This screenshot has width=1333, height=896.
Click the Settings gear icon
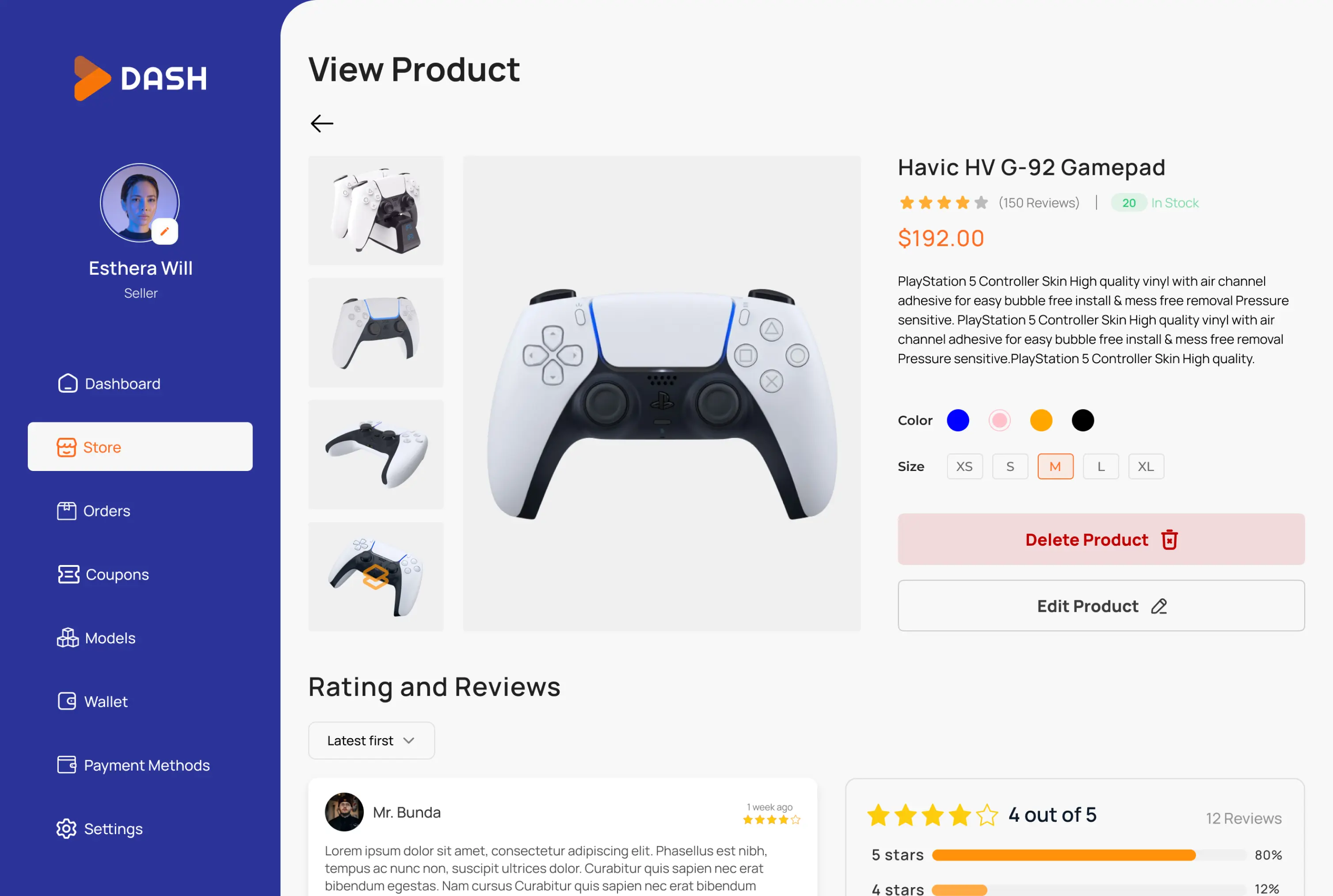coord(66,828)
